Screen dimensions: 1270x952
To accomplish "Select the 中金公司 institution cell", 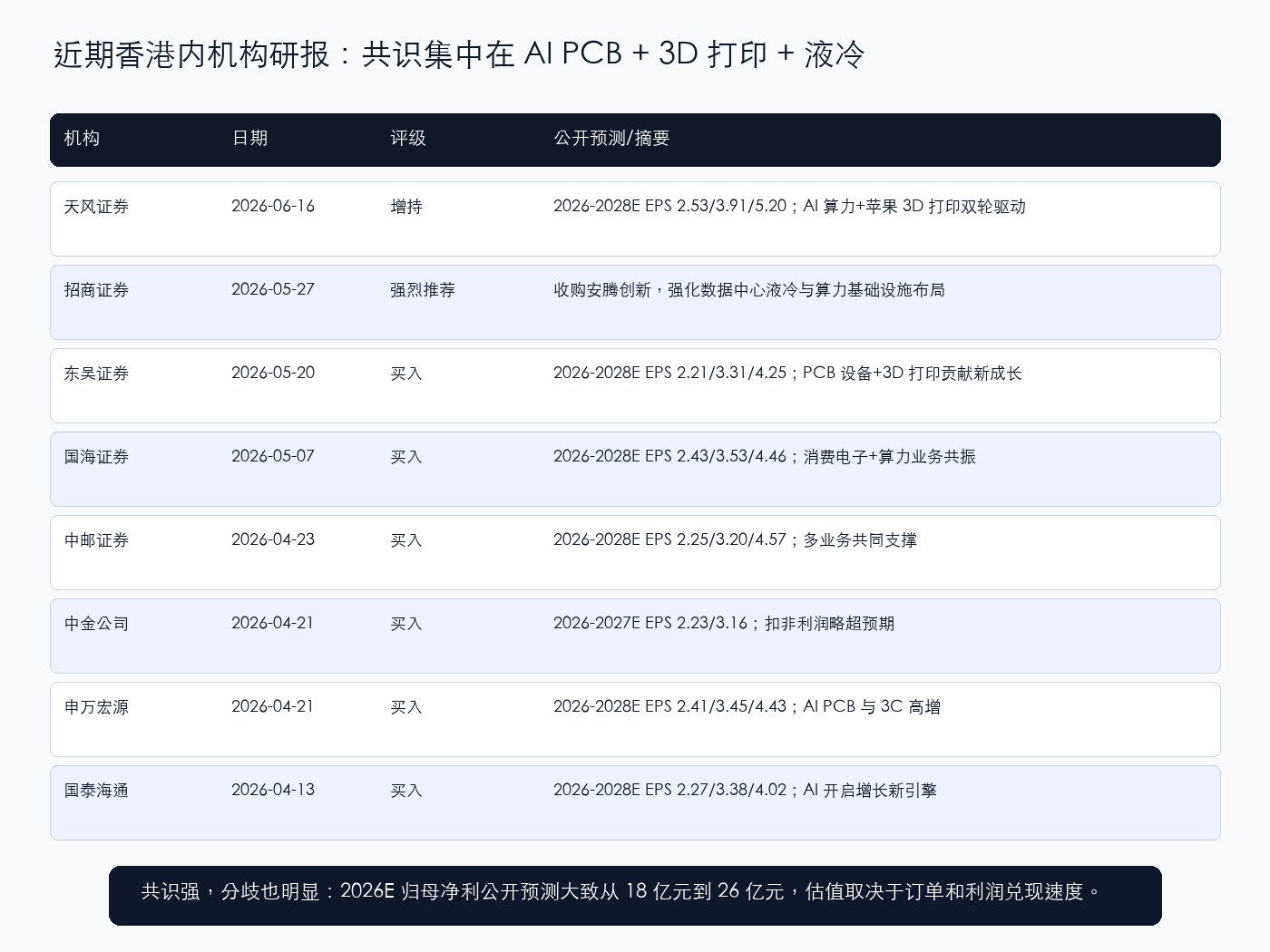I will coord(96,624).
